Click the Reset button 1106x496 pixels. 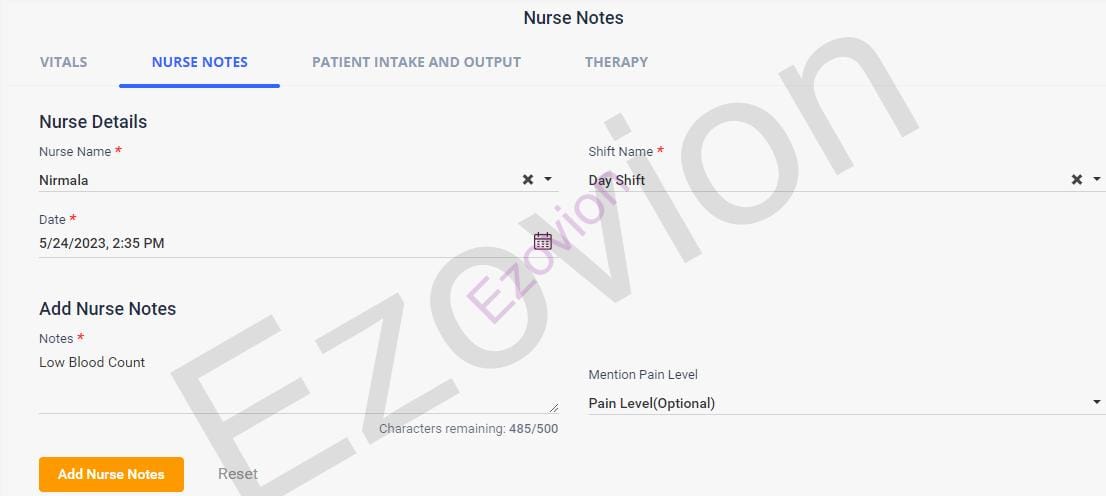[238, 474]
